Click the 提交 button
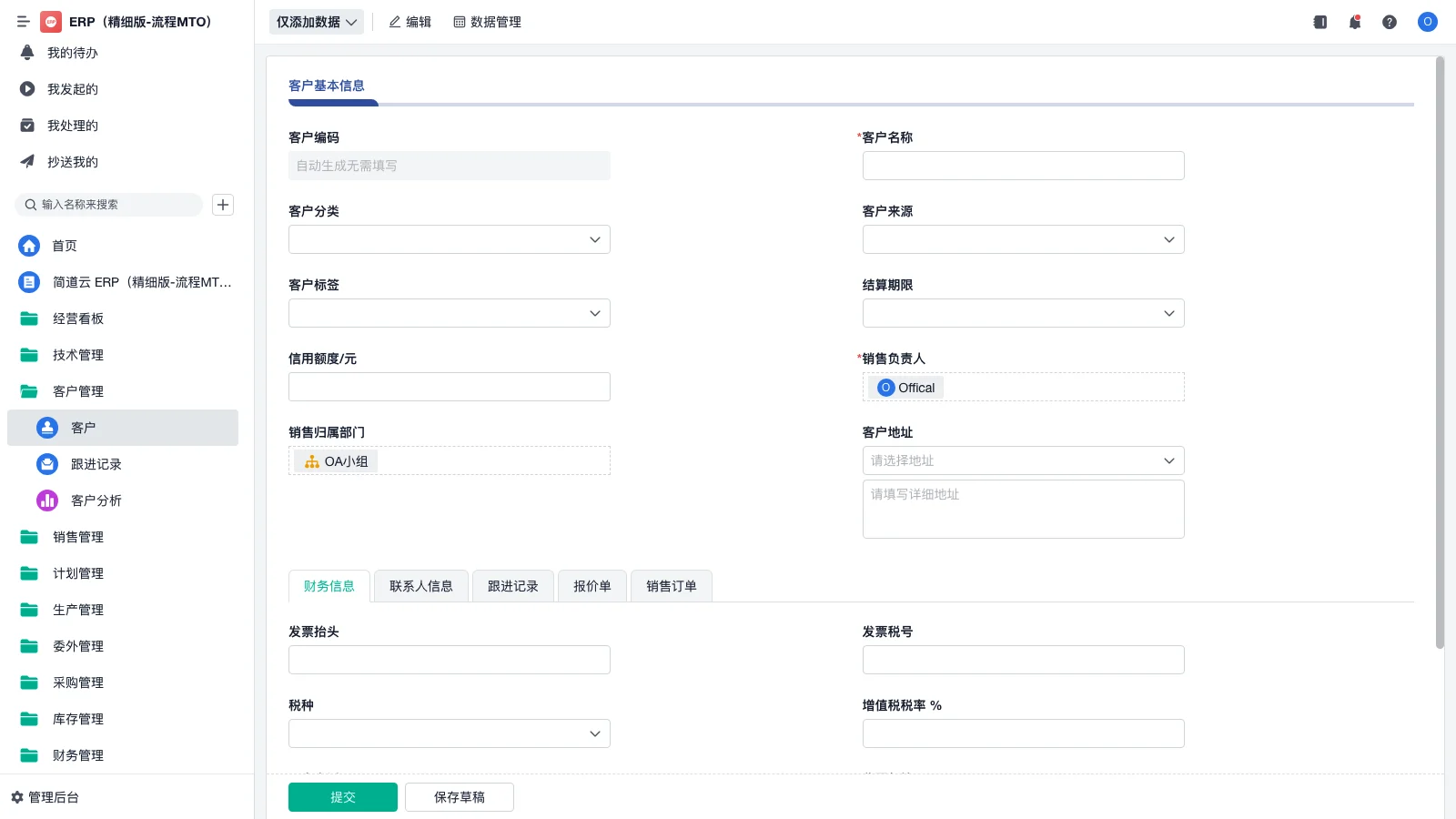This screenshot has height=819, width=1456. point(343,796)
